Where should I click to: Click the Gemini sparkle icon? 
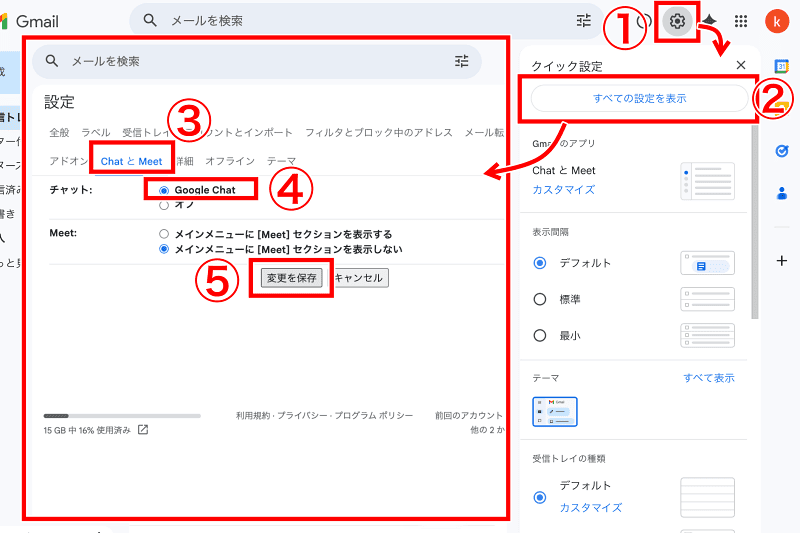(709, 21)
